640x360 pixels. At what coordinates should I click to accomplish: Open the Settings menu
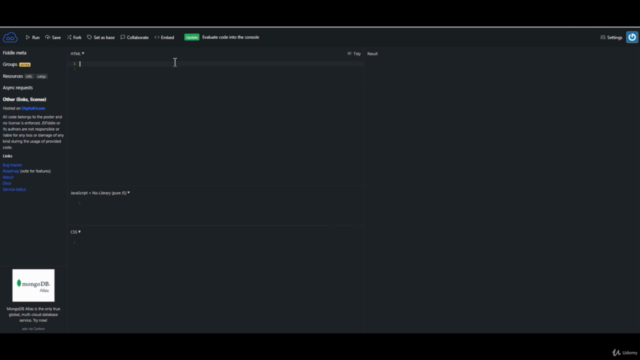click(x=611, y=37)
